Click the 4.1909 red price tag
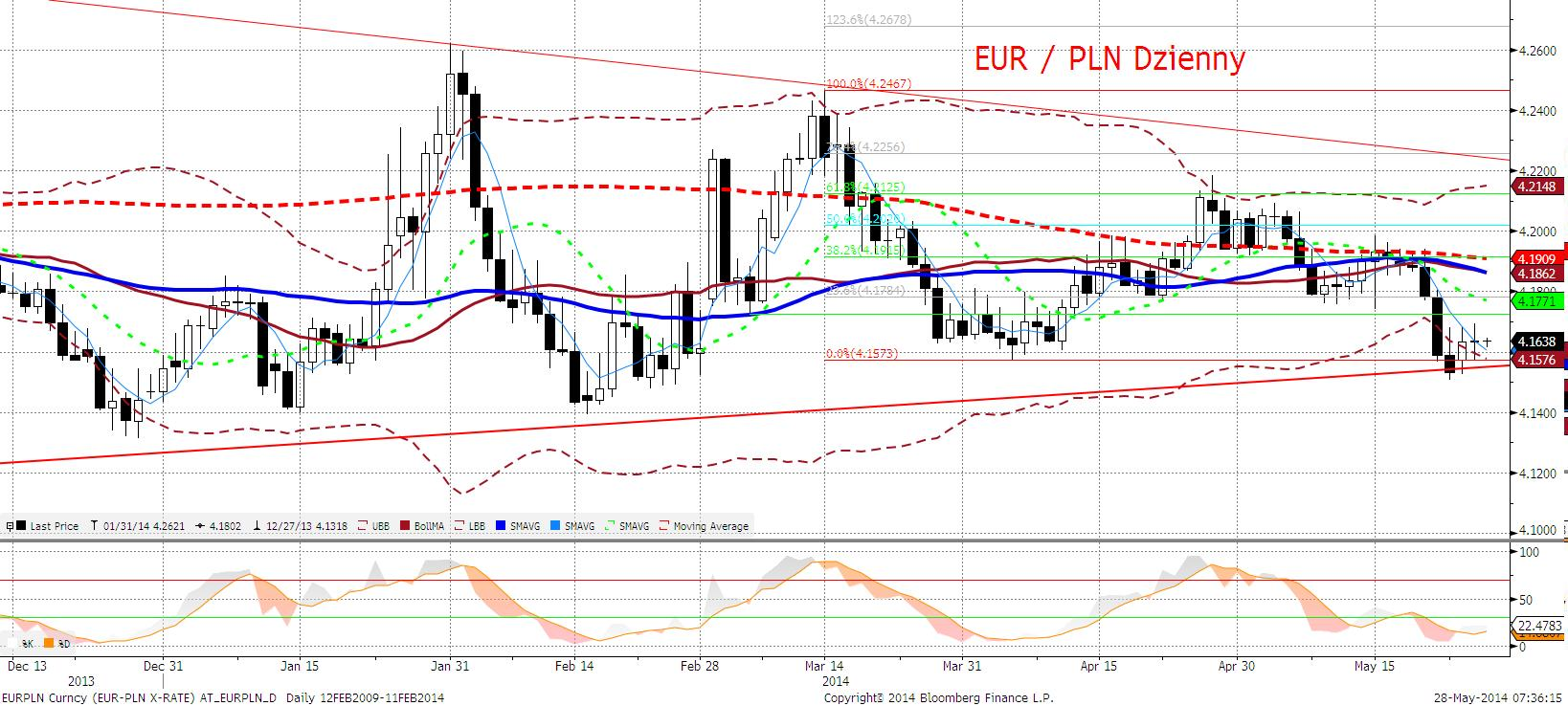The height and width of the screenshot is (706, 1568). point(1535,258)
